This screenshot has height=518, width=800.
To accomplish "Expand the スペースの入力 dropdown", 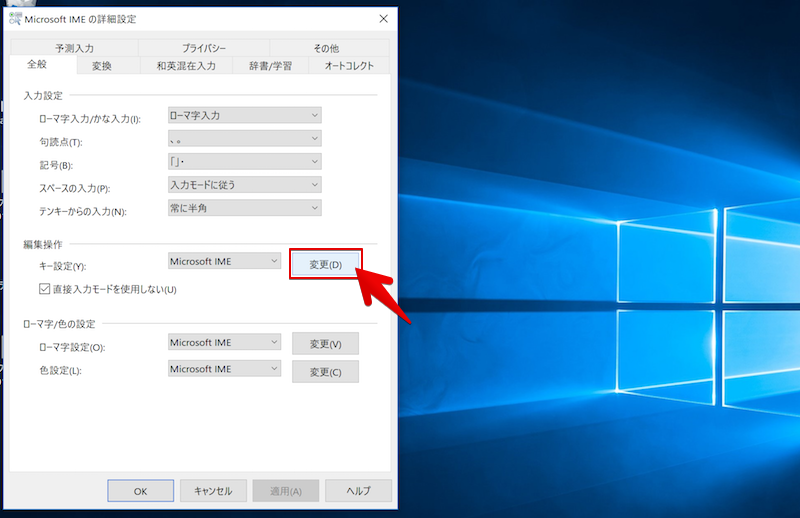I will click(x=245, y=185).
